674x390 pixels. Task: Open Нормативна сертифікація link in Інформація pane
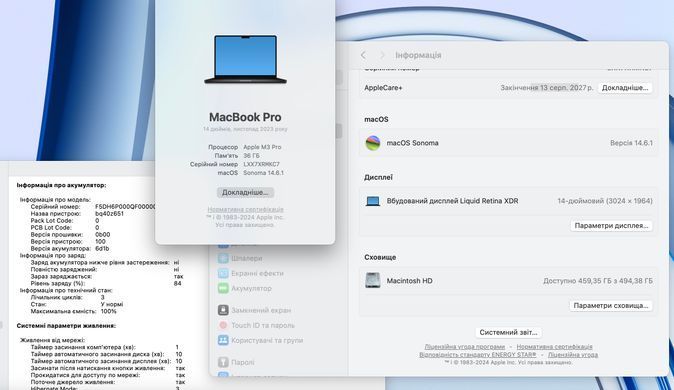click(555, 347)
